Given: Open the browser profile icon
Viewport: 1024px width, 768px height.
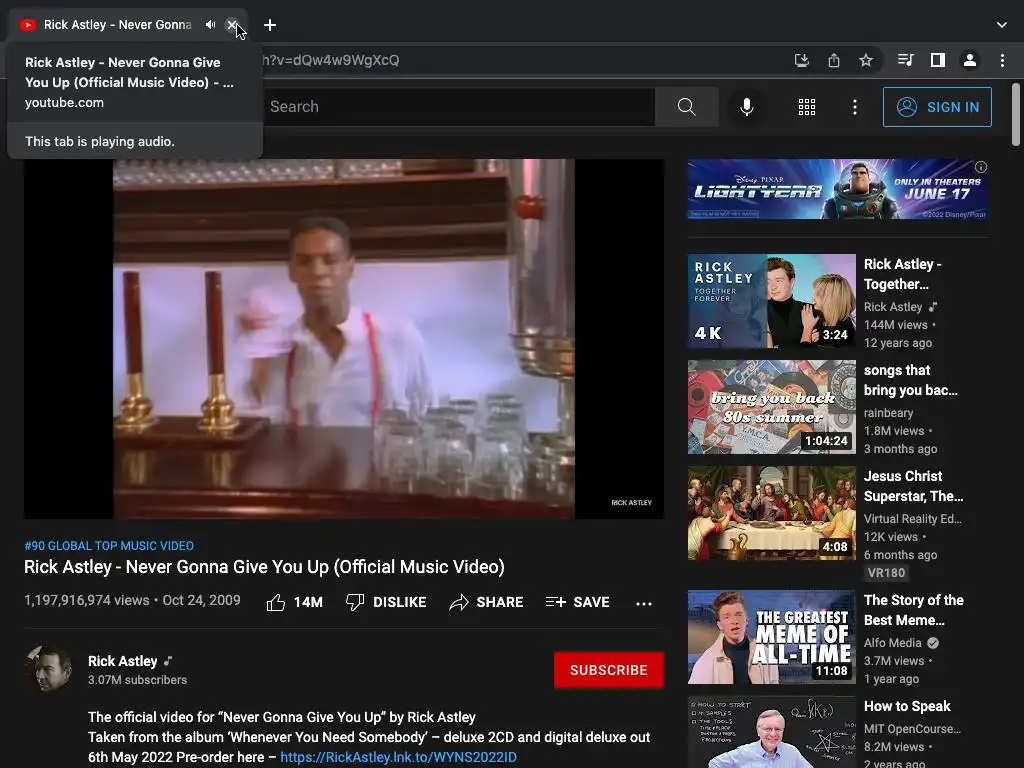Looking at the screenshot, I should [x=970, y=60].
